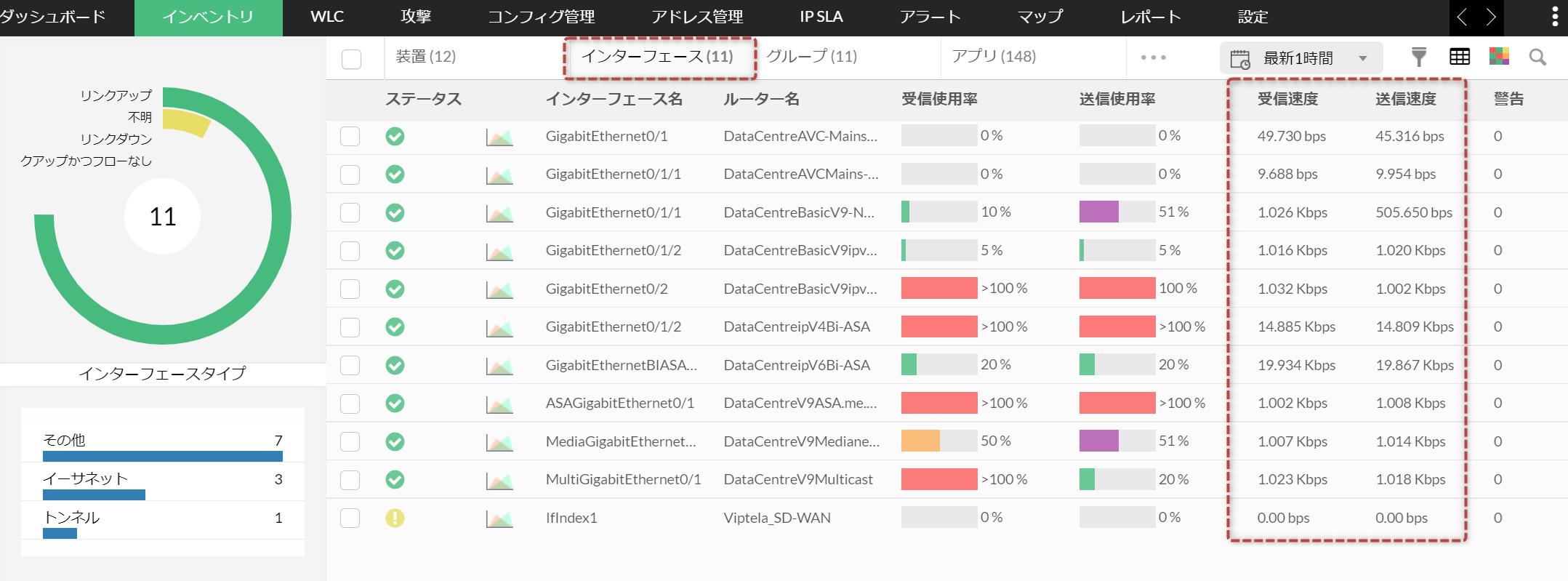1568x581 pixels.
Task: Open the traffic graph icon for IfIndex1
Action: point(499,518)
